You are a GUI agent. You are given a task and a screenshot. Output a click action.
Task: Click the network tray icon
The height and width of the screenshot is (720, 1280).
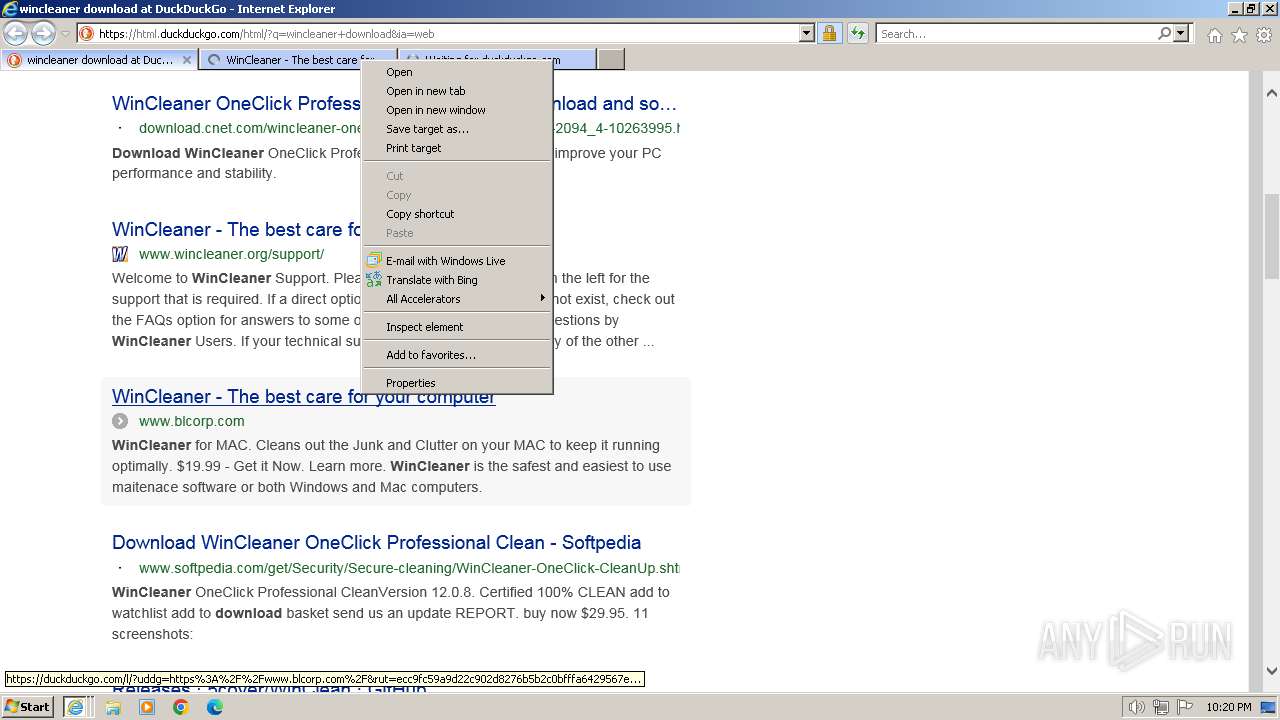point(1161,707)
